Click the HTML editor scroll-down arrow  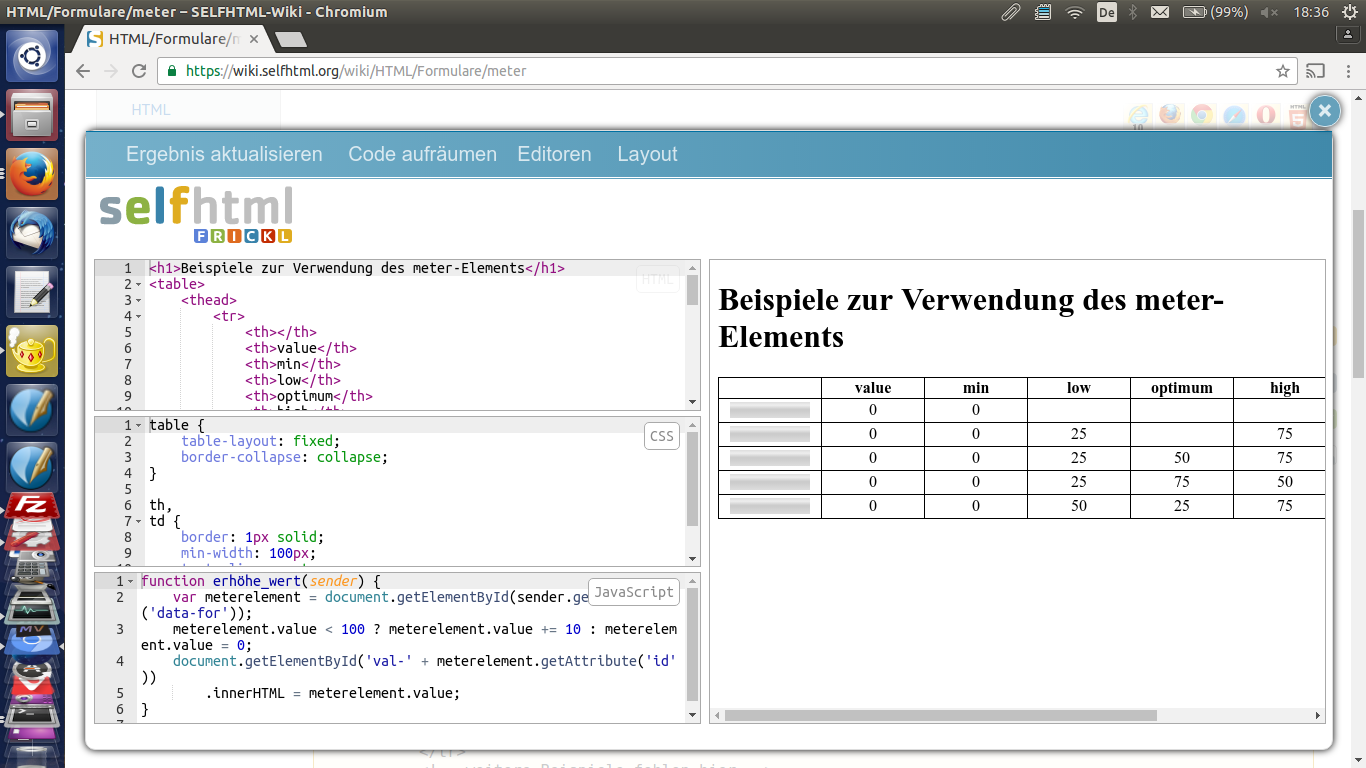(693, 402)
